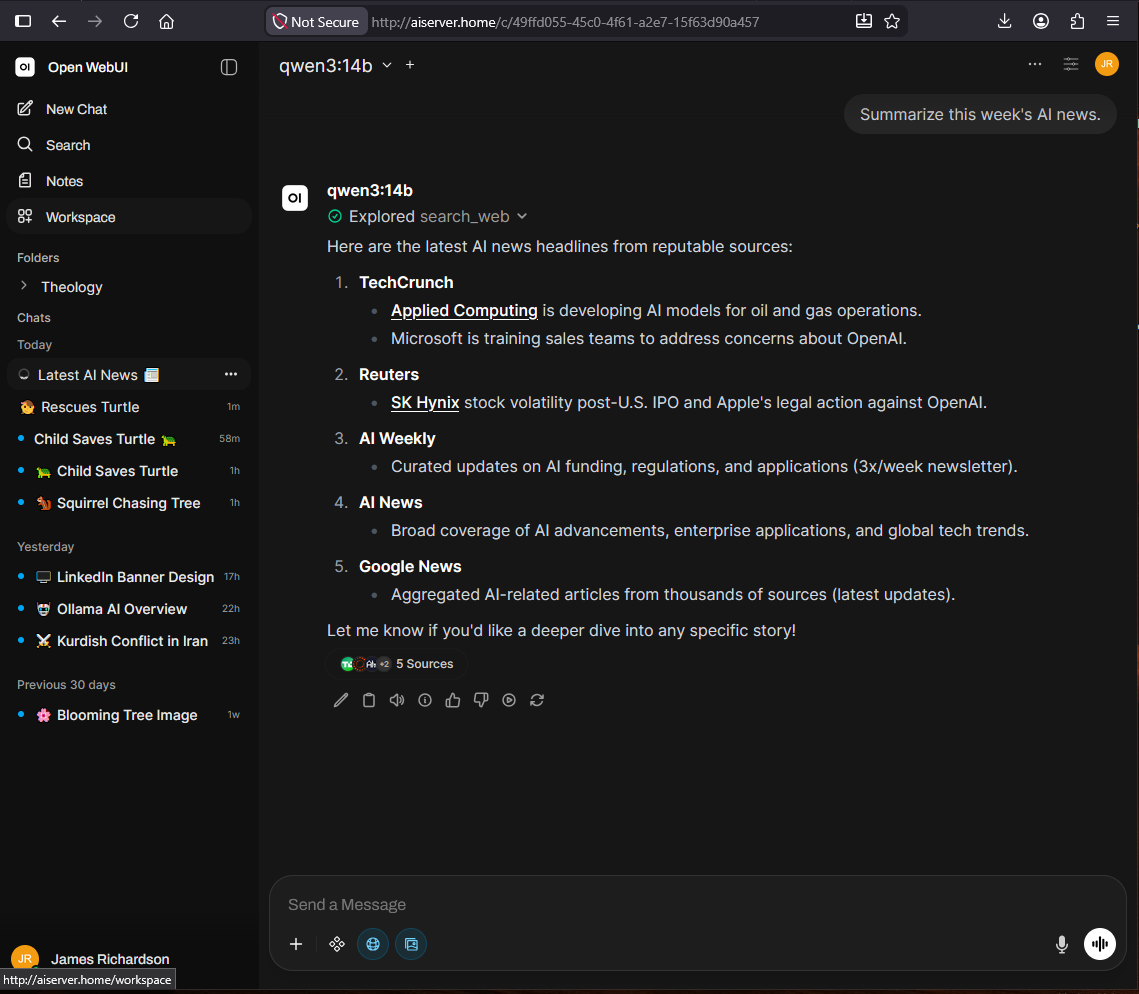Click the user message bubble
This screenshot has width=1139, height=994.
click(980, 114)
